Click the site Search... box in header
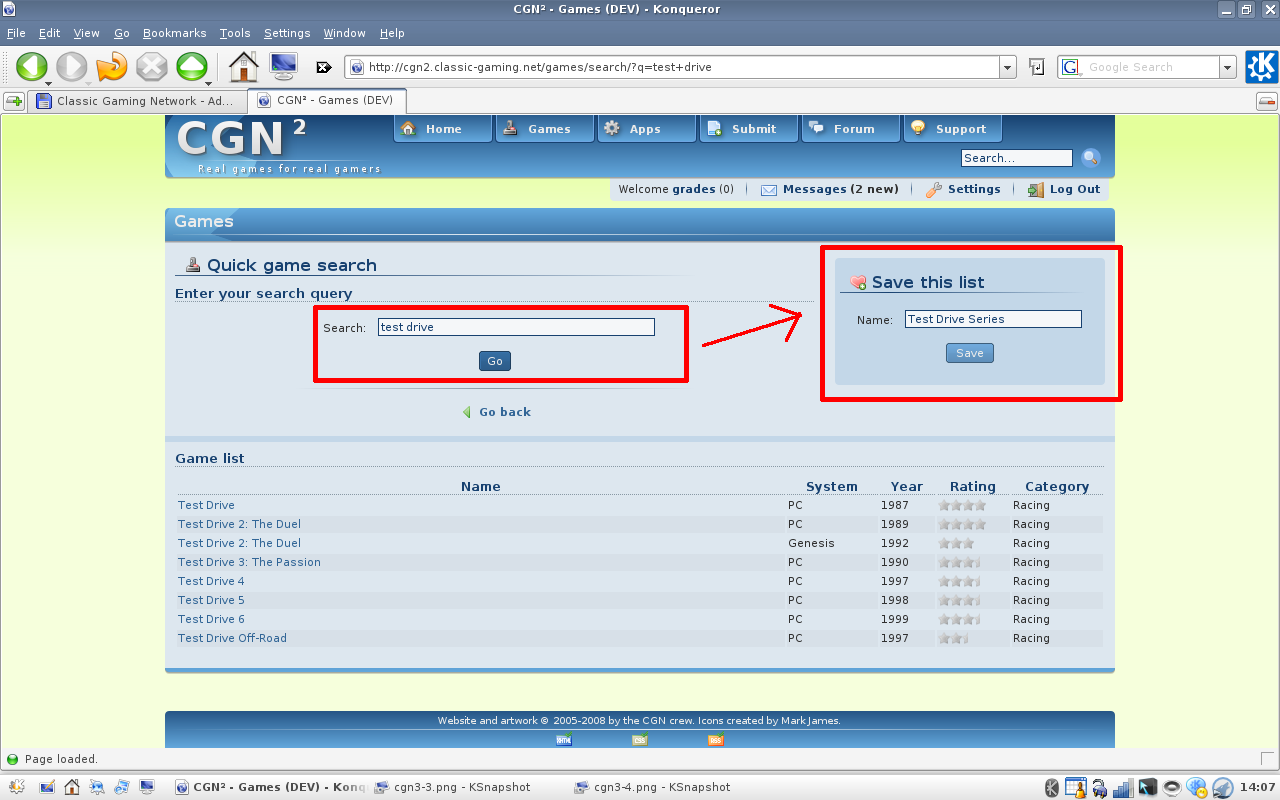This screenshot has height=800, width=1280. (x=1016, y=158)
